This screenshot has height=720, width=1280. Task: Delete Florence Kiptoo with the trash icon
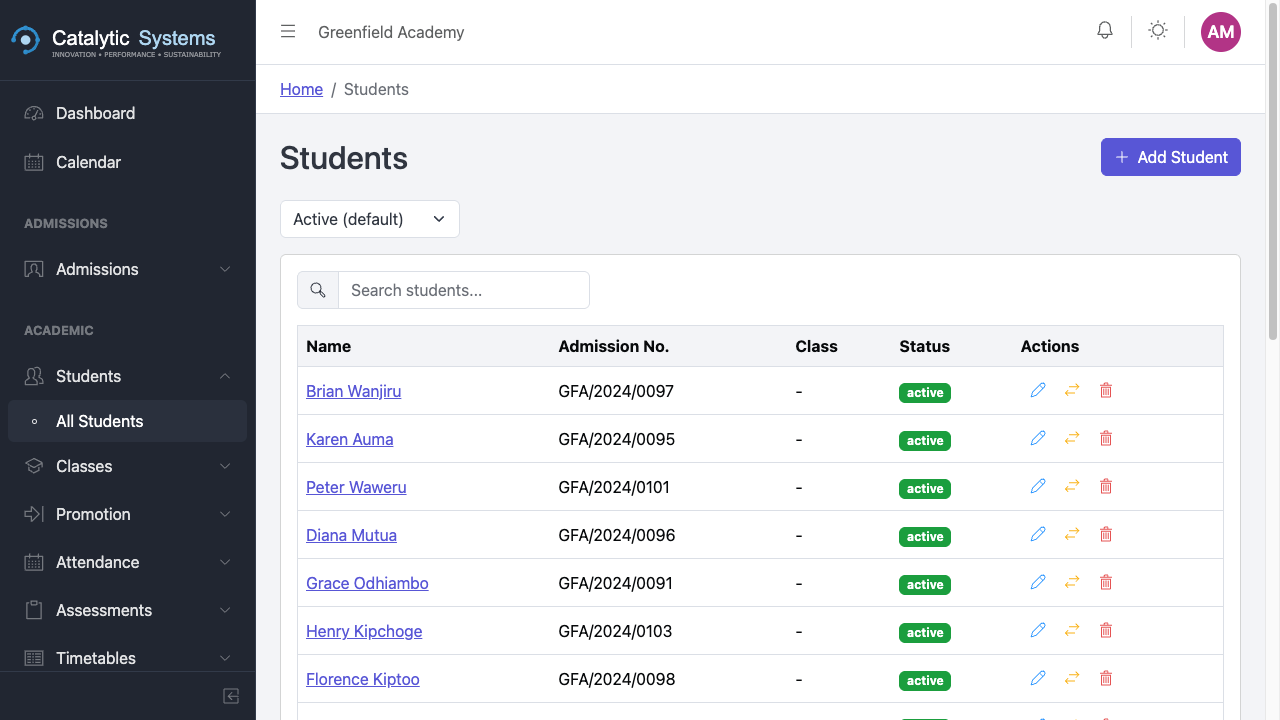[1106, 678]
